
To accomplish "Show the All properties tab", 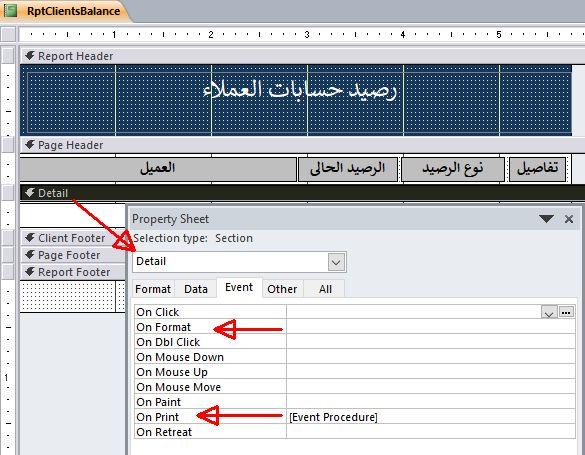I will 325,289.
